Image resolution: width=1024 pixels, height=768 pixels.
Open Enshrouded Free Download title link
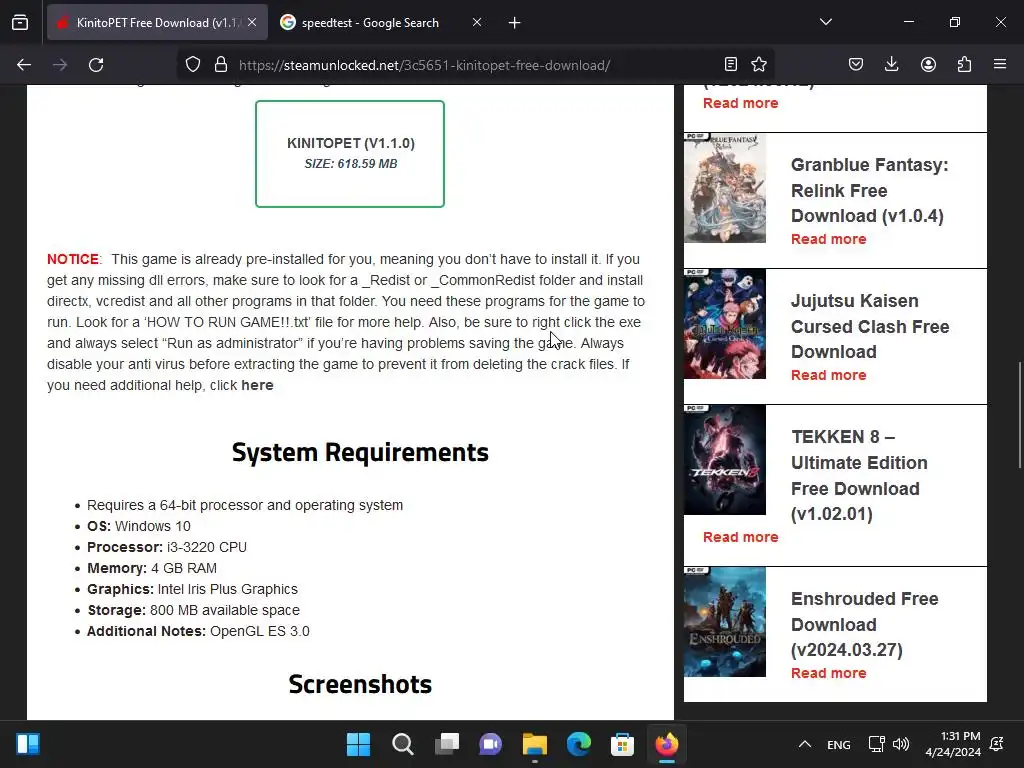865,624
